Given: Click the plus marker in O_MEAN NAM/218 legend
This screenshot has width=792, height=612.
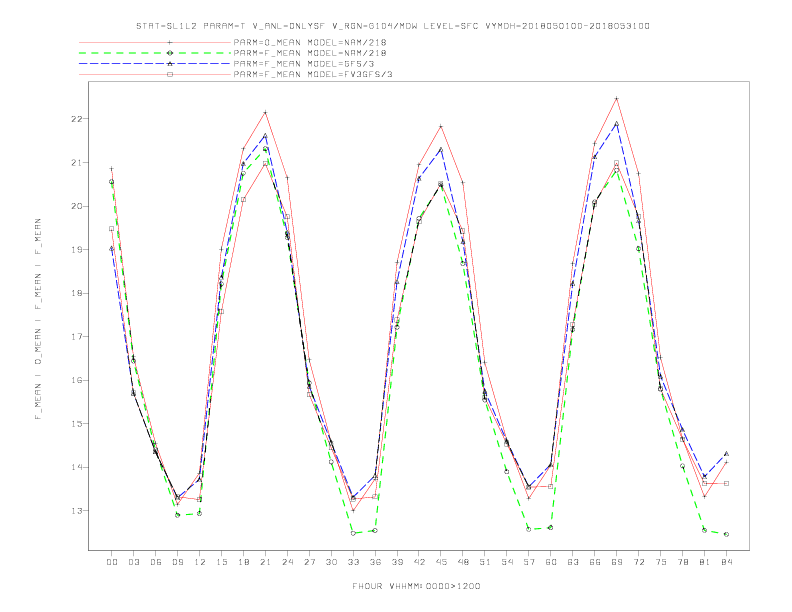Looking at the screenshot, I should pyautogui.click(x=170, y=42).
